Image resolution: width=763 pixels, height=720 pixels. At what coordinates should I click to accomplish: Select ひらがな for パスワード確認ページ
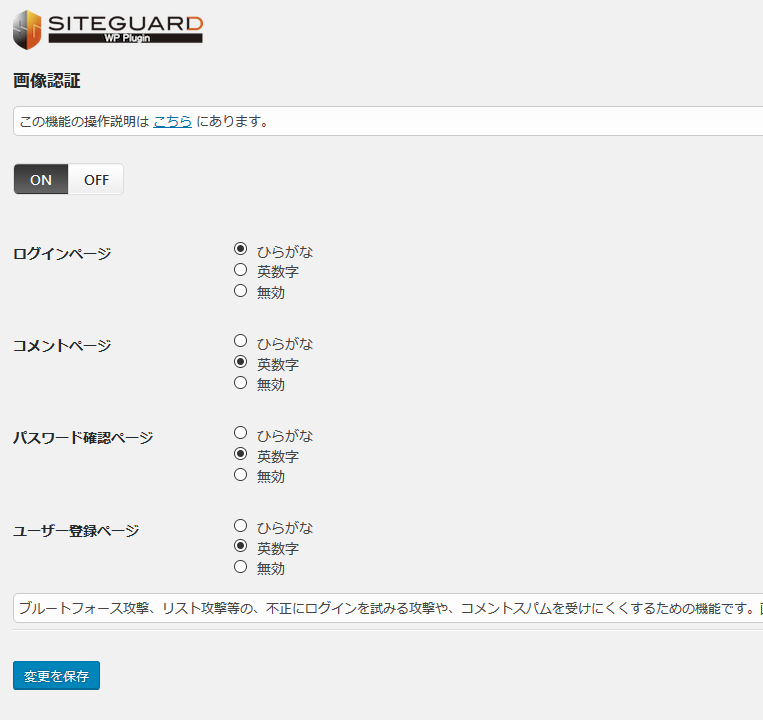click(240, 432)
